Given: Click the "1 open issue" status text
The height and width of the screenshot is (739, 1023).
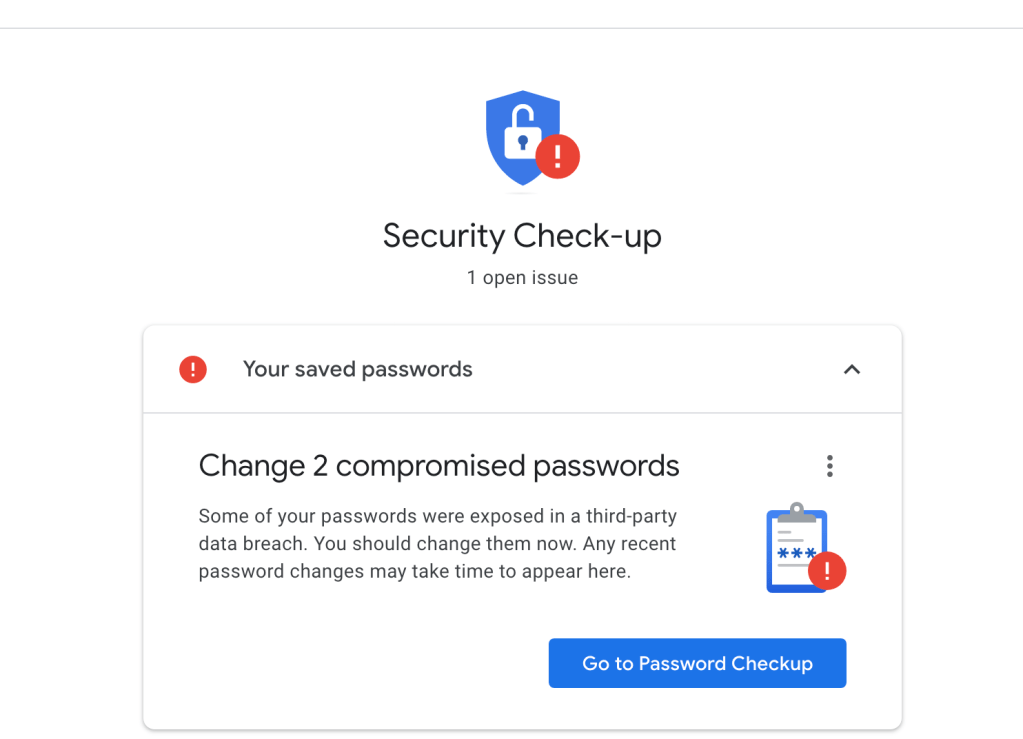Looking at the screenshot, I should coord(522,277).
